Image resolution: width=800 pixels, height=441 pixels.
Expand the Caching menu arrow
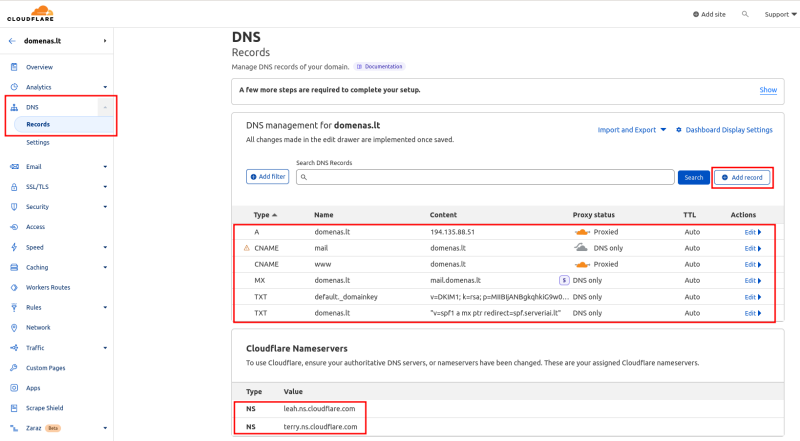coord(105,267)
